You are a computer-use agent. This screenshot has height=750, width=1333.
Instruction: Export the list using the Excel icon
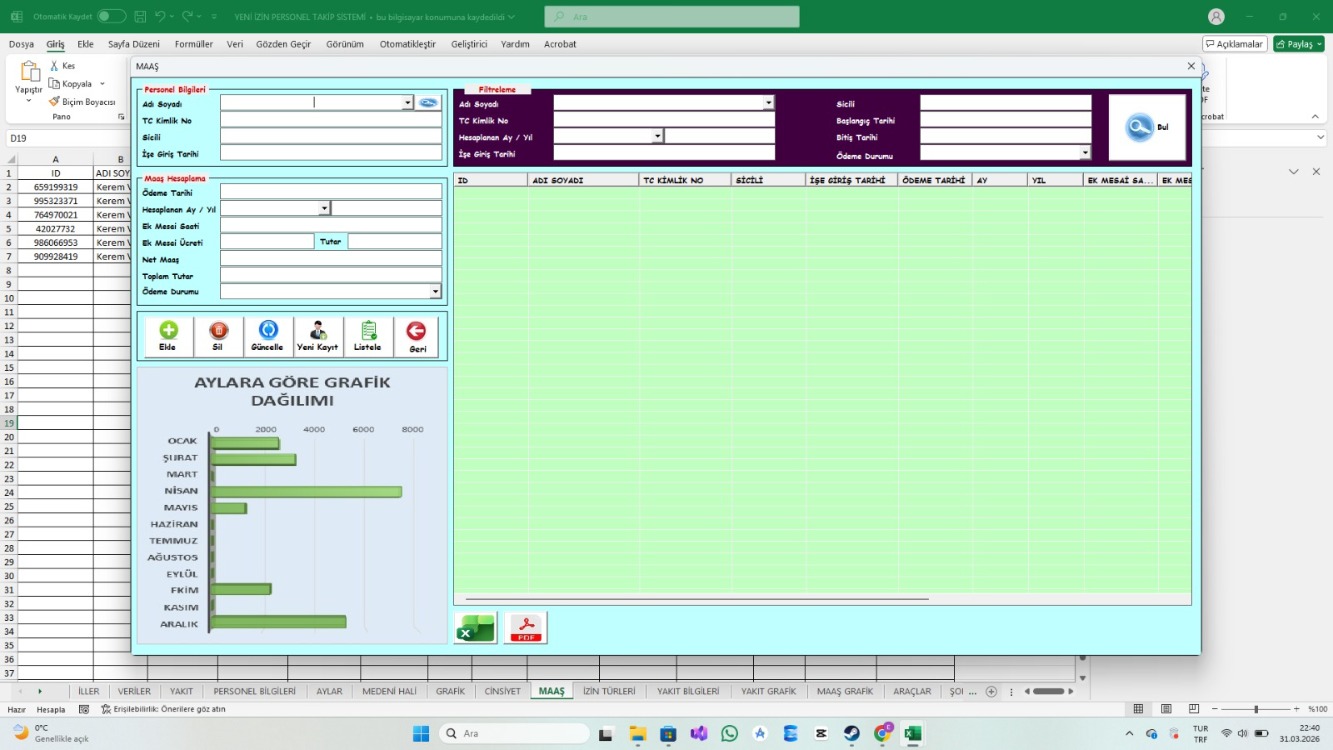(x=475, y=628)
